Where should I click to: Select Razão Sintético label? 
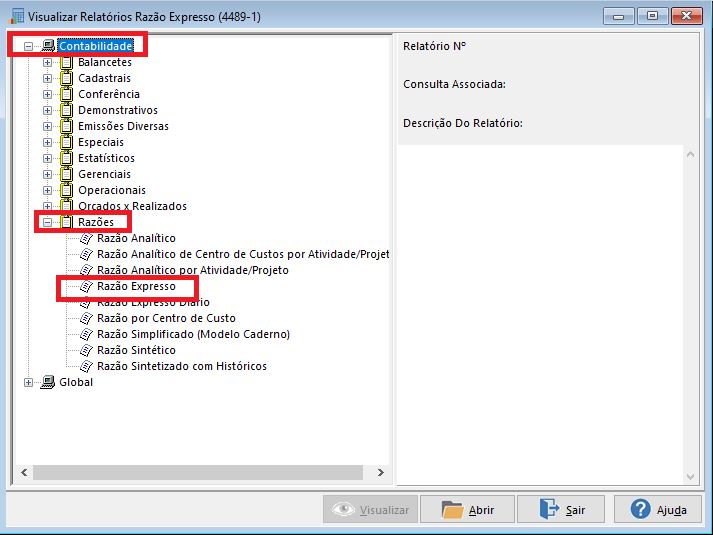(136, 350)
